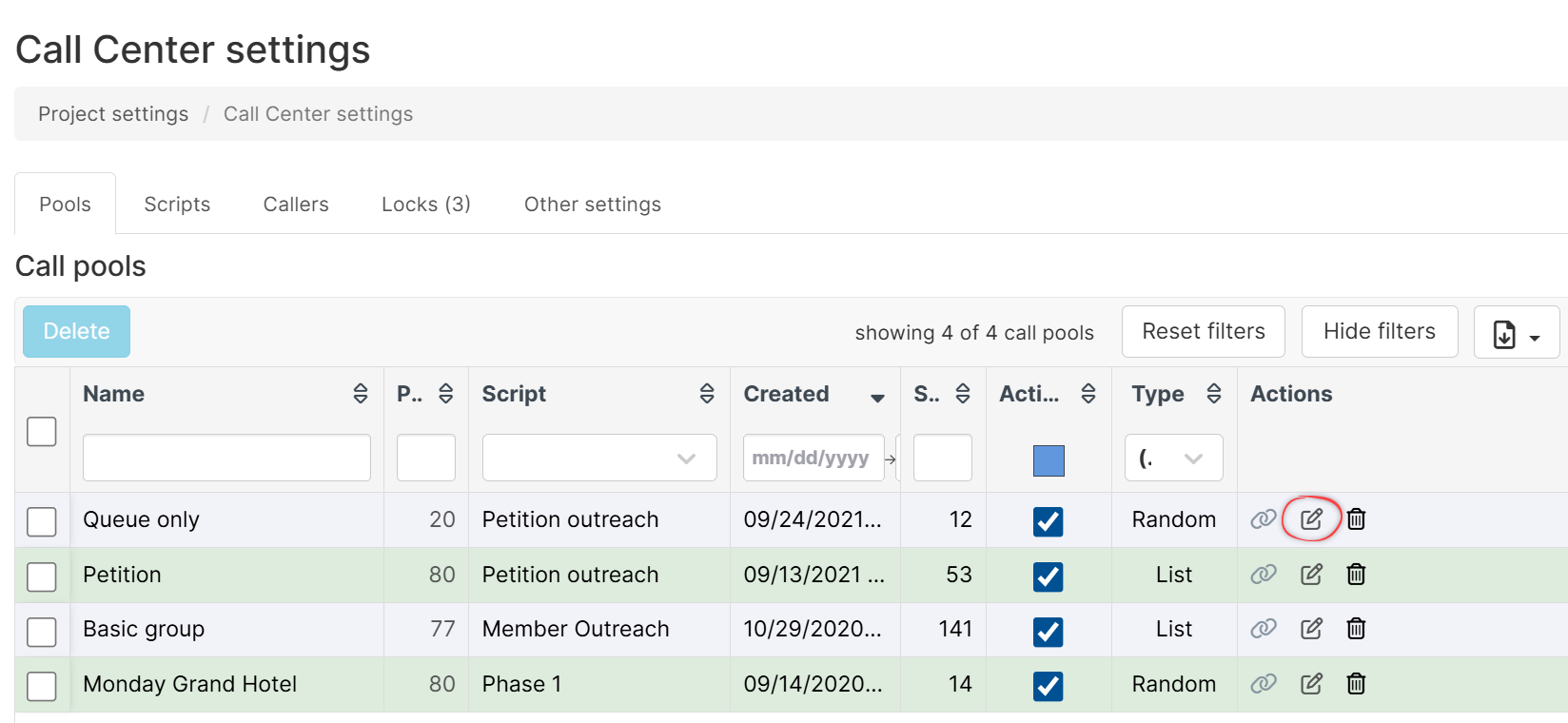Open the export download dropdown
The height and width of the screenshot is (723, 1568).
coord(1517,332)
